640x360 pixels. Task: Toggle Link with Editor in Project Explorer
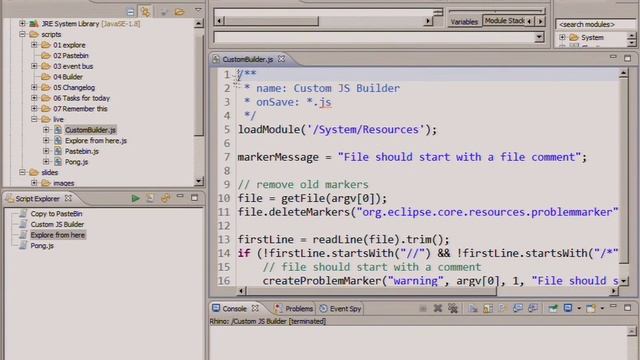coord(145,12)
